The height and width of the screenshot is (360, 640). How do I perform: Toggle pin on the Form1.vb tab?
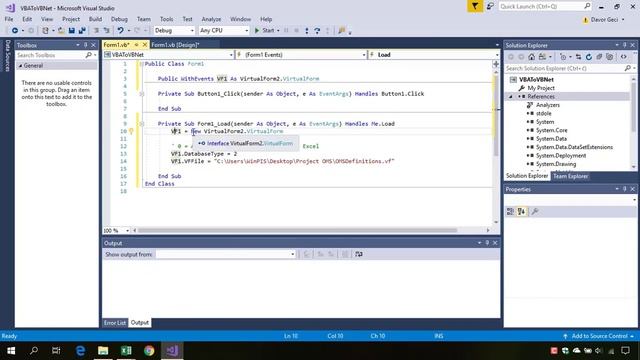click(x=137, y=45)
